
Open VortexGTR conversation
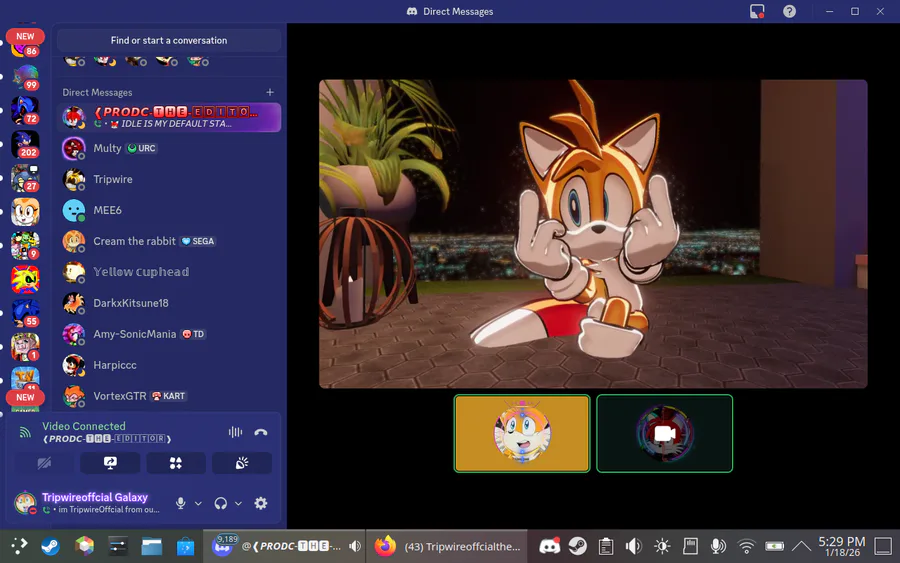169,396
